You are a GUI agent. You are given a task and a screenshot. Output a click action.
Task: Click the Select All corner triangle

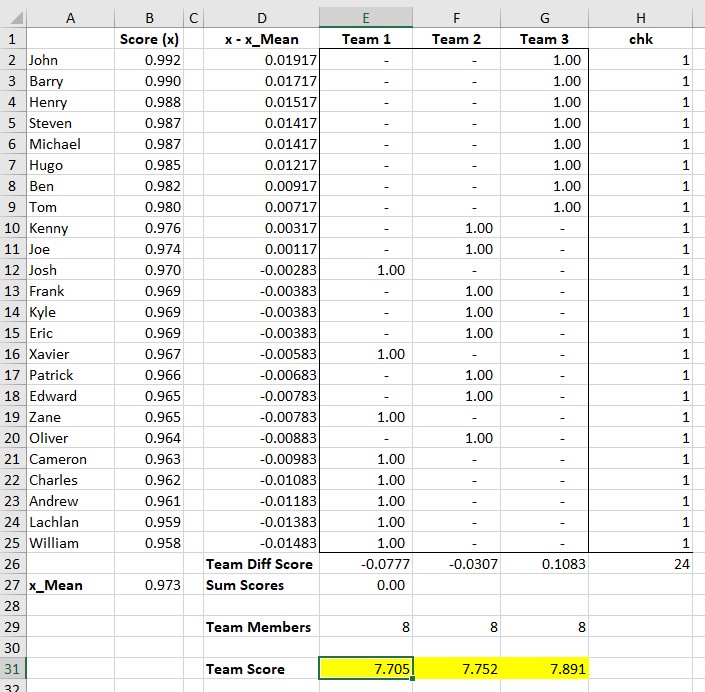[13, 17]
